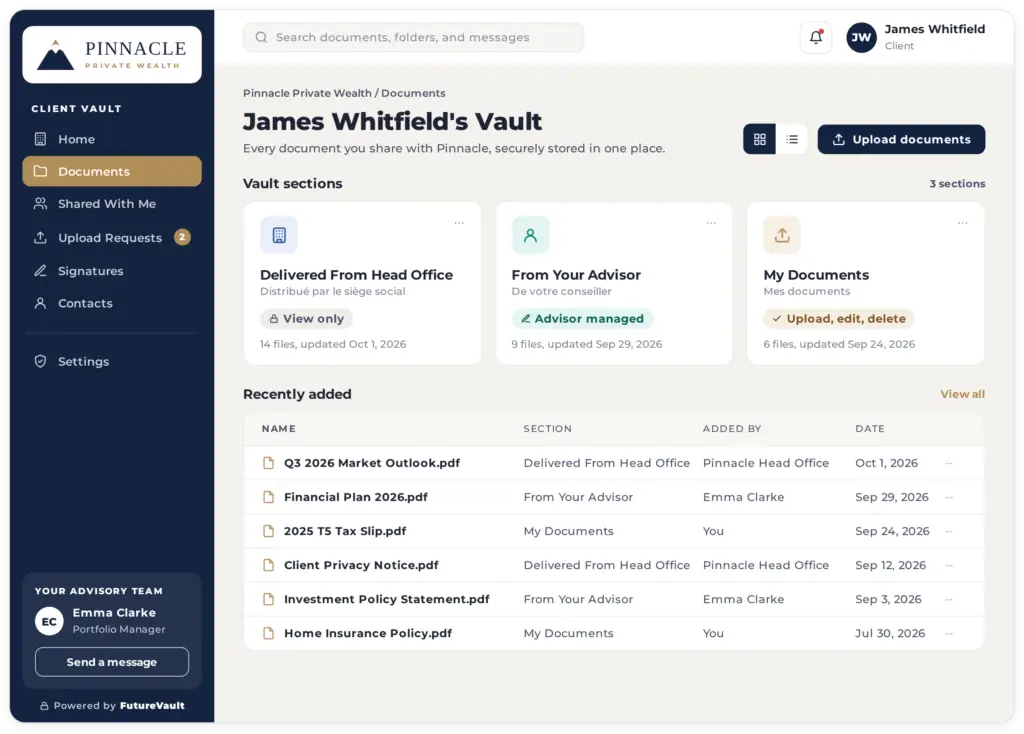Click View all for recently added
Viewport: 1024px width, 734px height.
[962, 394]
